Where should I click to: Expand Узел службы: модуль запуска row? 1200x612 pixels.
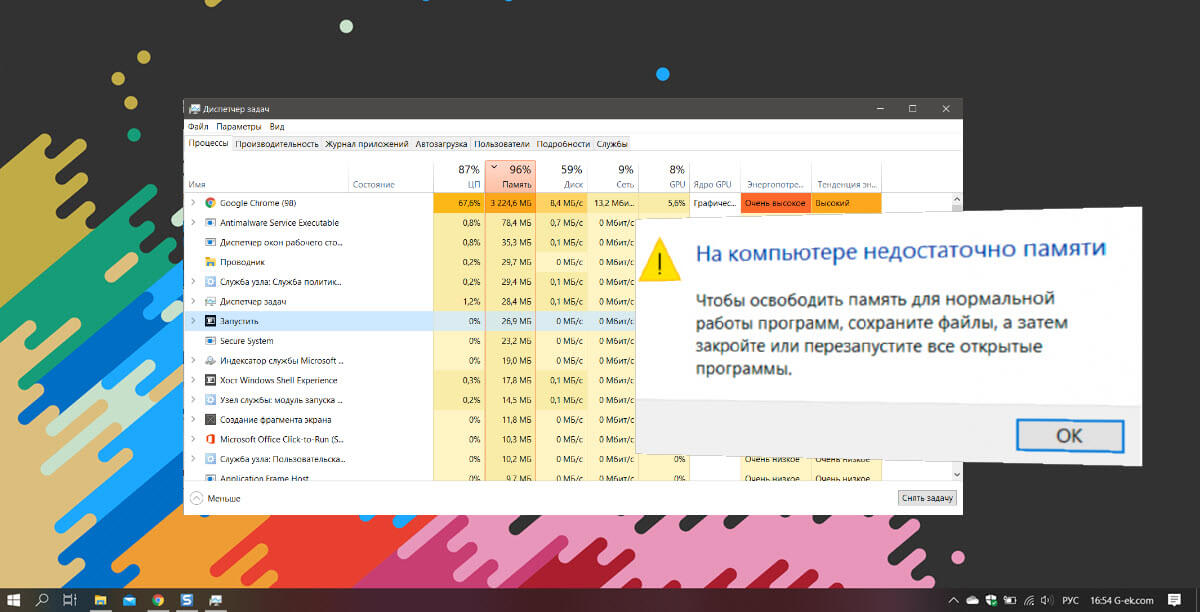[x=193, y=400]
